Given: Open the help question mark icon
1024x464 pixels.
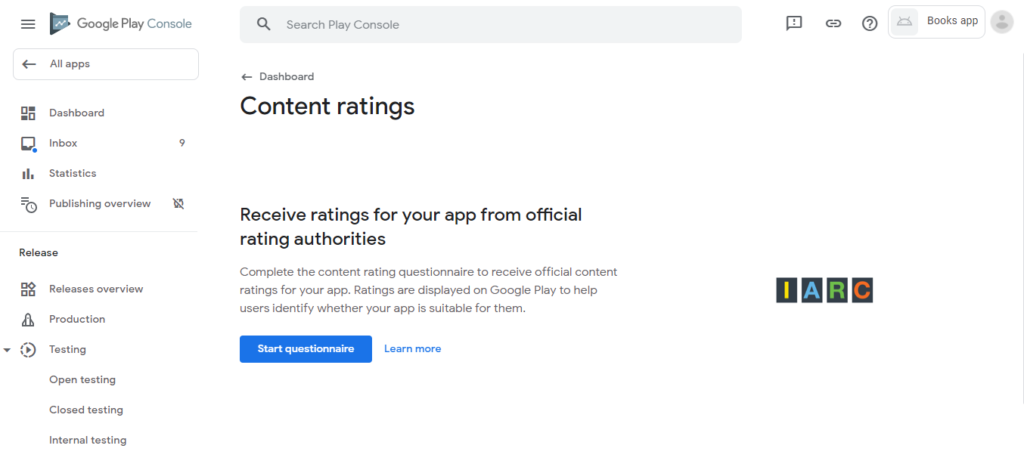Looking at the screenshot, I should click(869, 24).
